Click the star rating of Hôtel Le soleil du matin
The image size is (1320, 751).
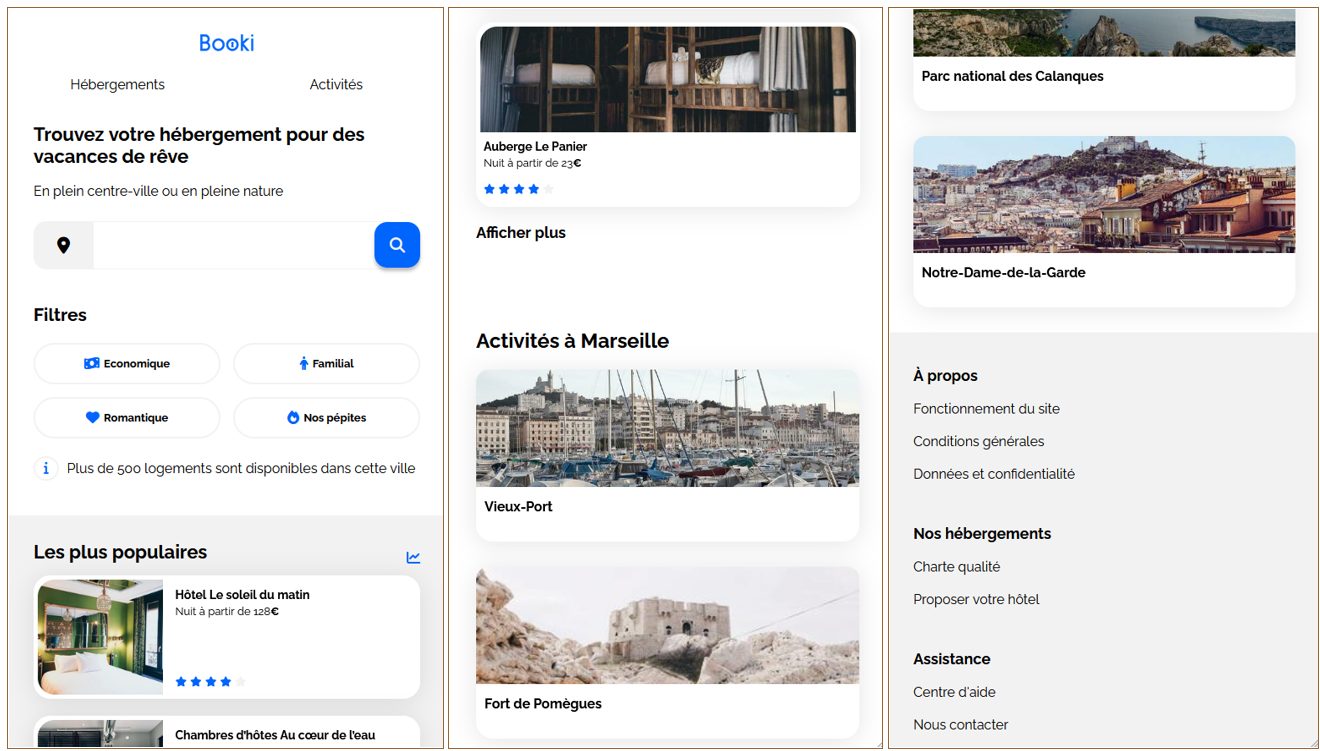click(210, 682)
